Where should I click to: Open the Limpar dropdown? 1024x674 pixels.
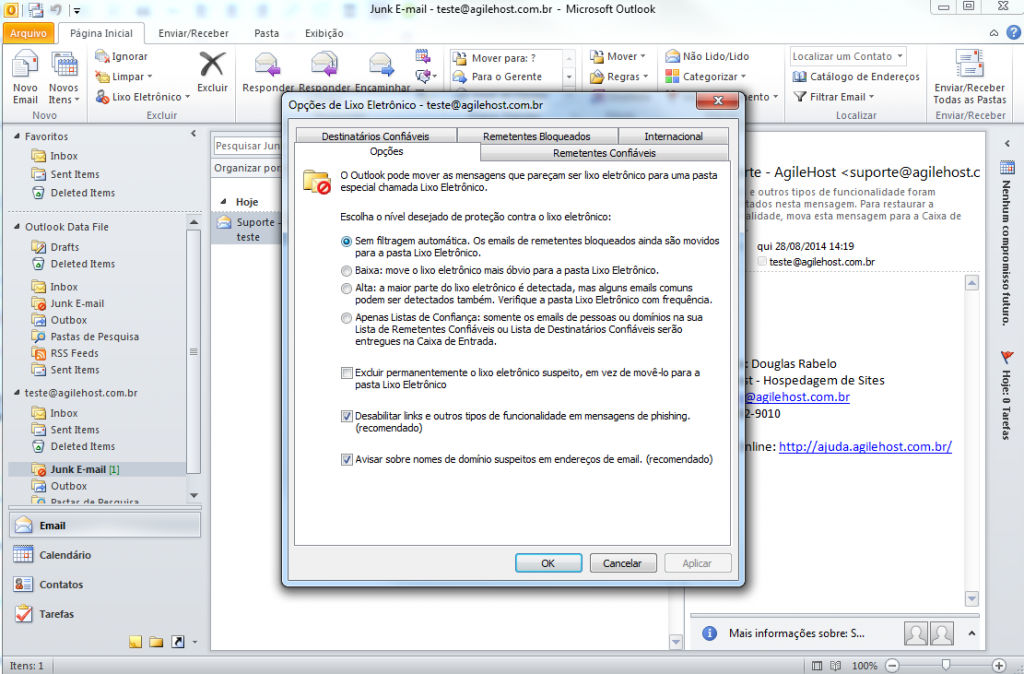coord(124,76)
